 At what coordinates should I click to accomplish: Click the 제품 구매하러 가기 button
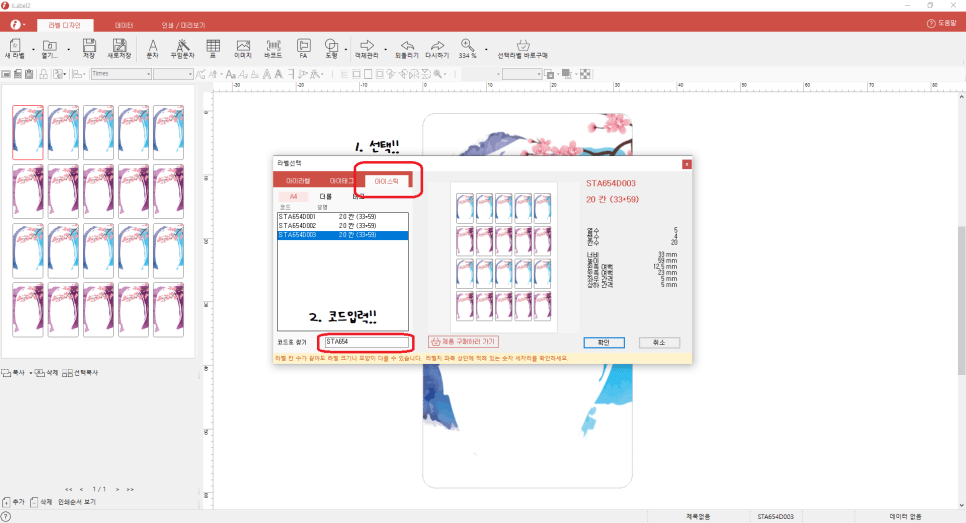pos(463,341)
